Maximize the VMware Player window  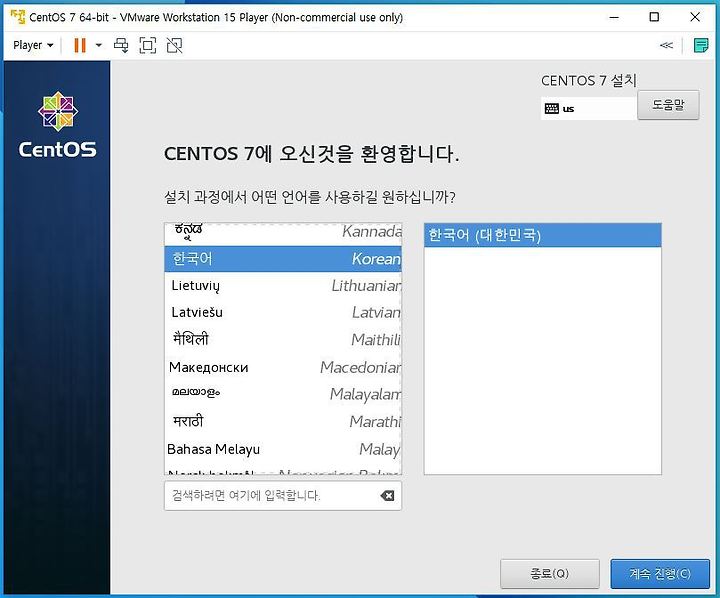click(654, 17)
